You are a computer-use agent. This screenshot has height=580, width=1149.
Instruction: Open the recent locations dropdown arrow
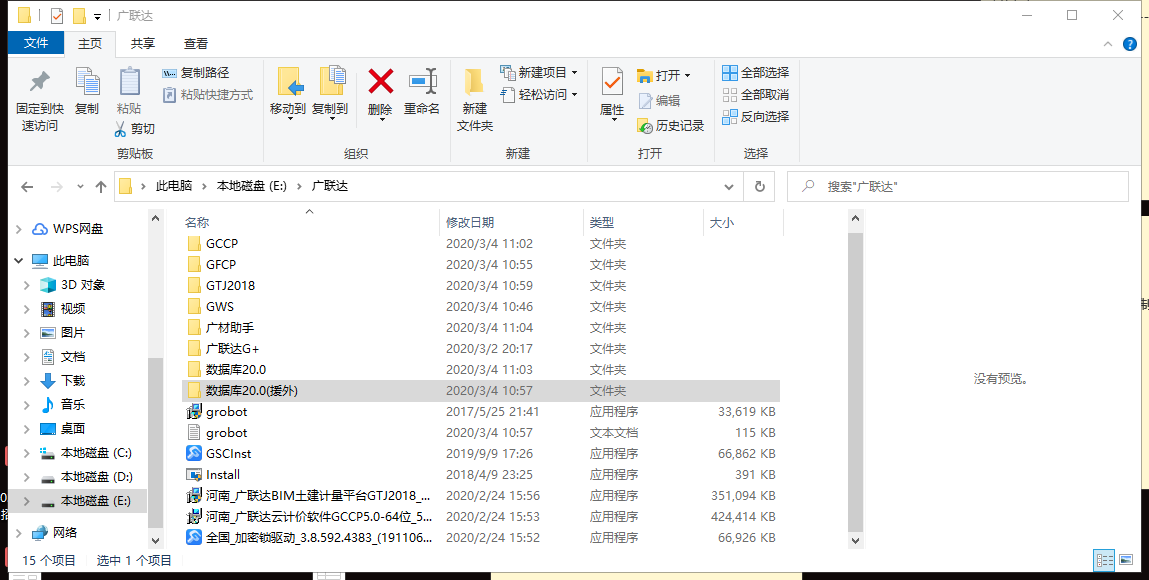click(80, 187)
